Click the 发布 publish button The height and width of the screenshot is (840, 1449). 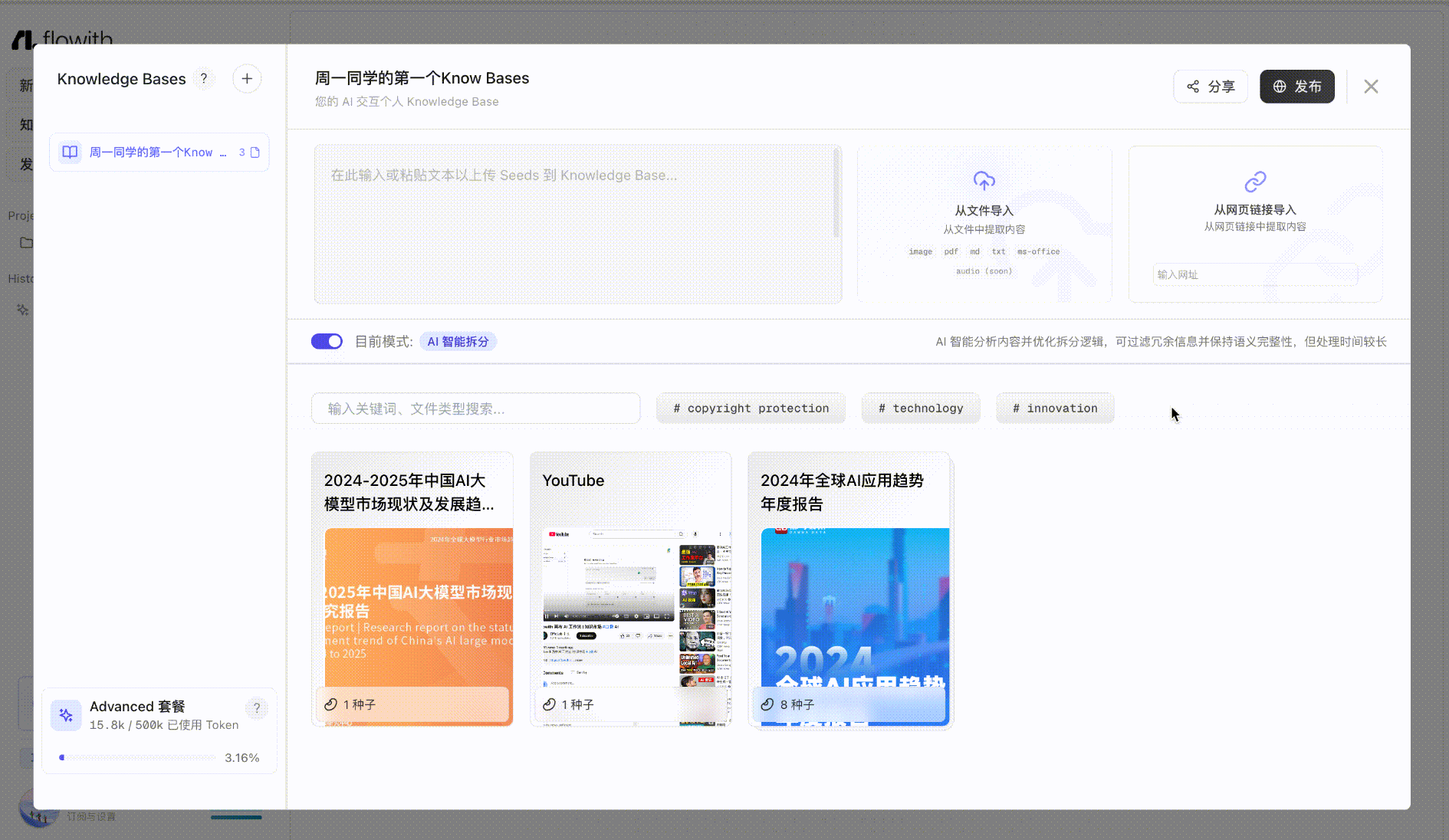pyautogui.click(x=1296, y=87)
